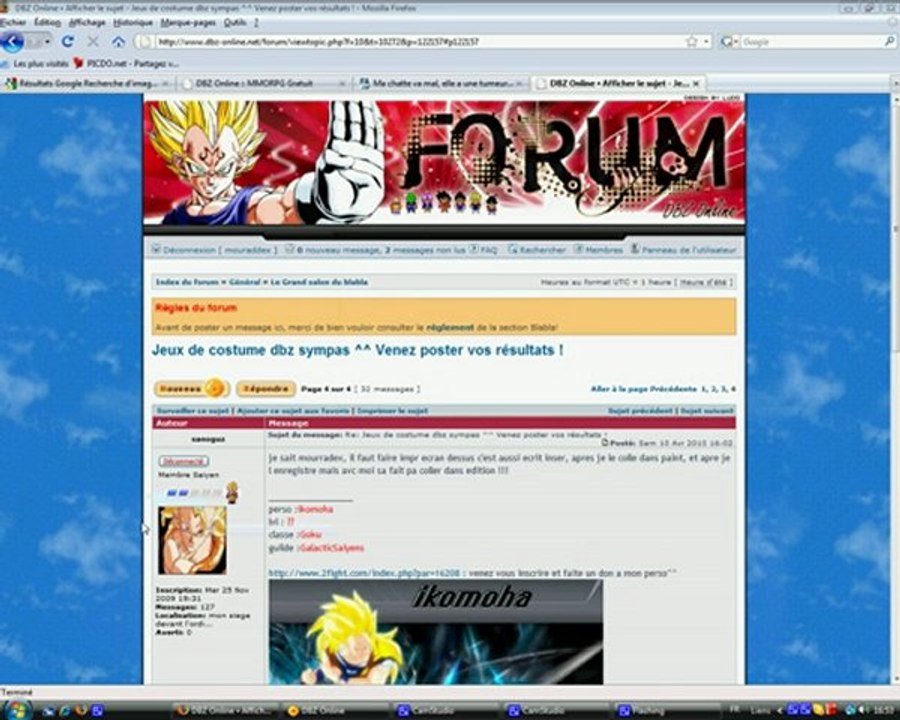Open the forum FAQ link

click(x=488, y=250)
